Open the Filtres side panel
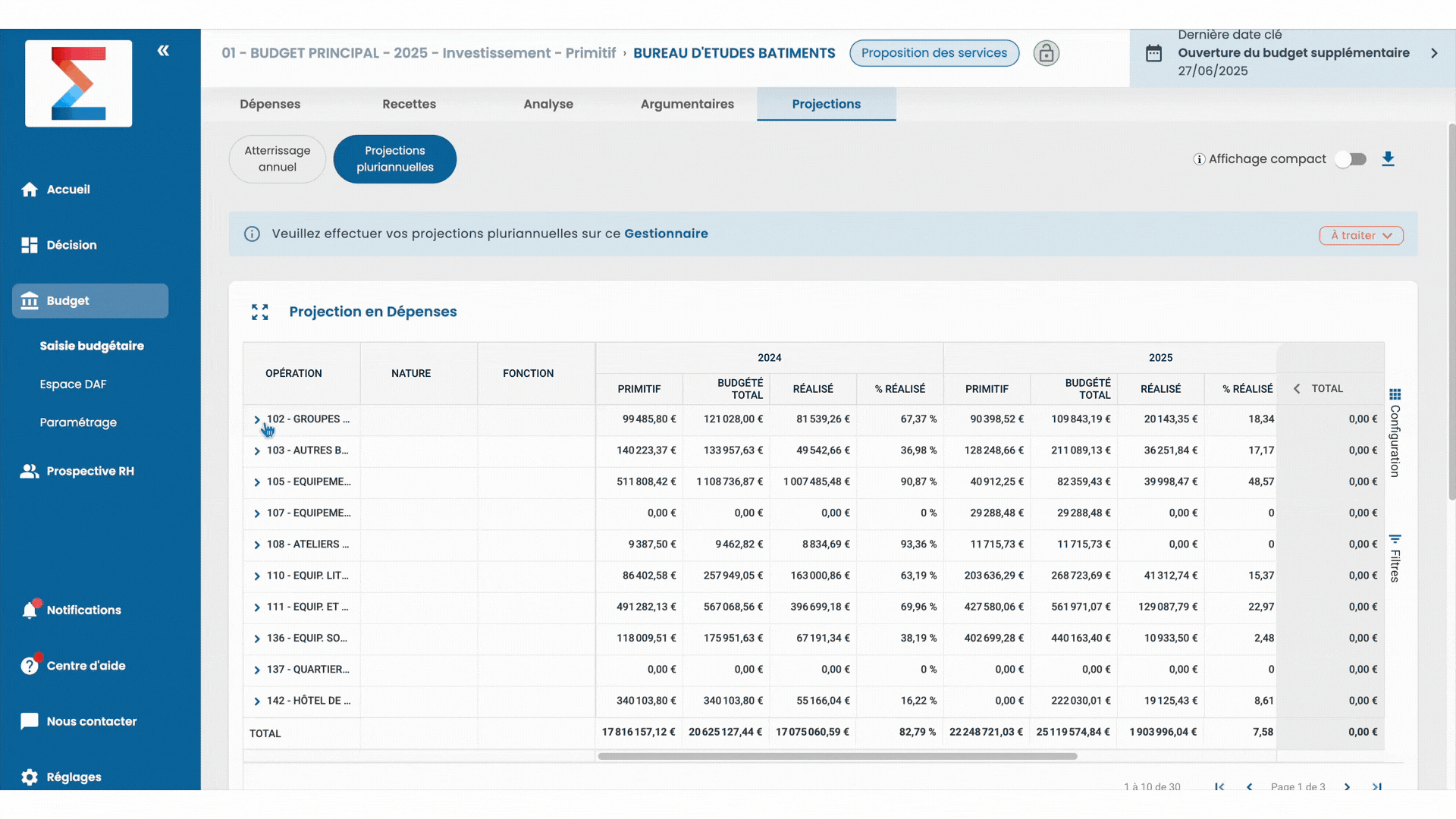 1395,558
